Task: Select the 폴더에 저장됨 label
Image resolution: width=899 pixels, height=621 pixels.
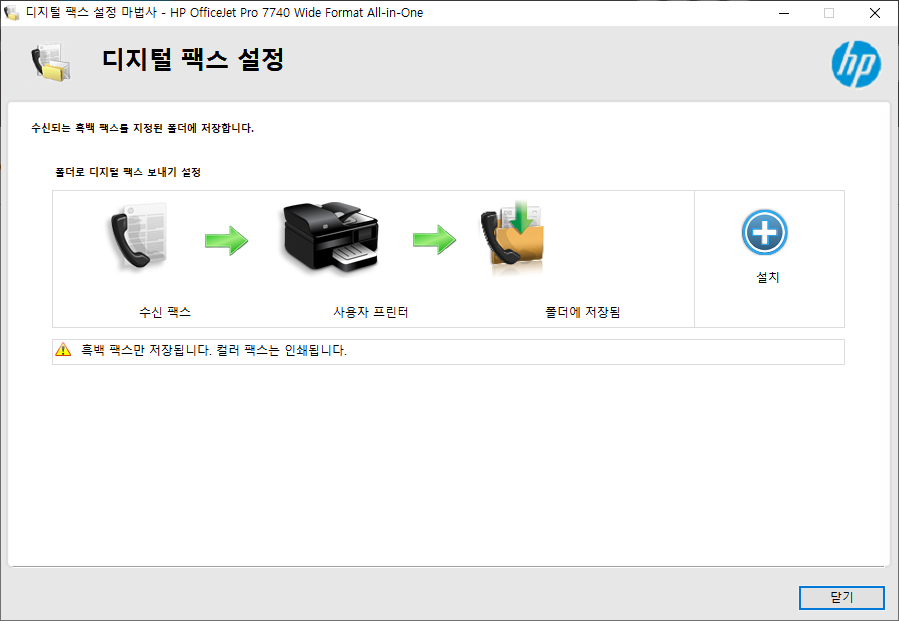Action: point(583,313)
